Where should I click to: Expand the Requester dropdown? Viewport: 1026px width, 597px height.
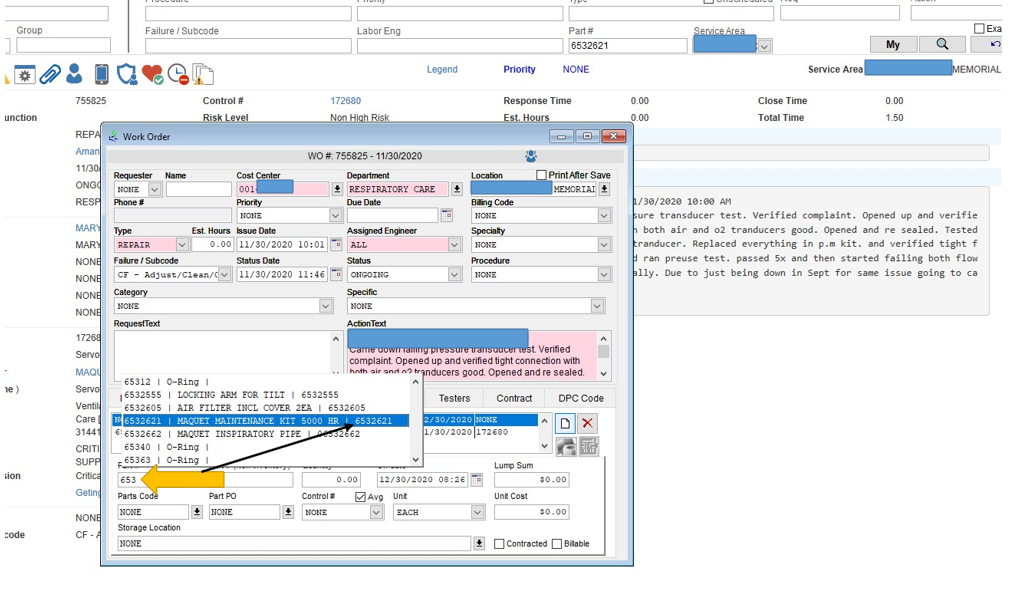(154, 189)
